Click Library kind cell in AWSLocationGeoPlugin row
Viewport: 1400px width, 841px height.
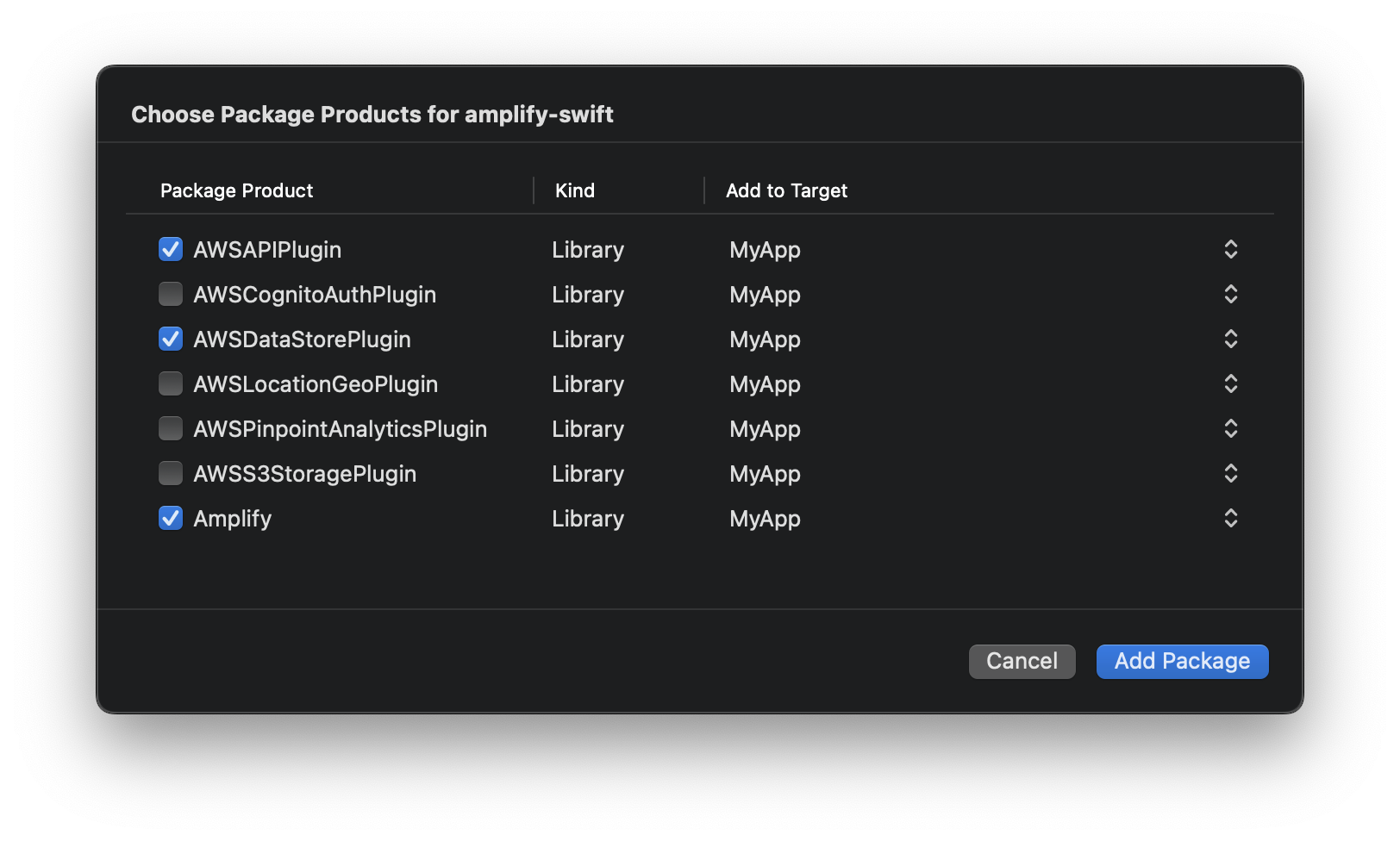[x=588, y=384]
